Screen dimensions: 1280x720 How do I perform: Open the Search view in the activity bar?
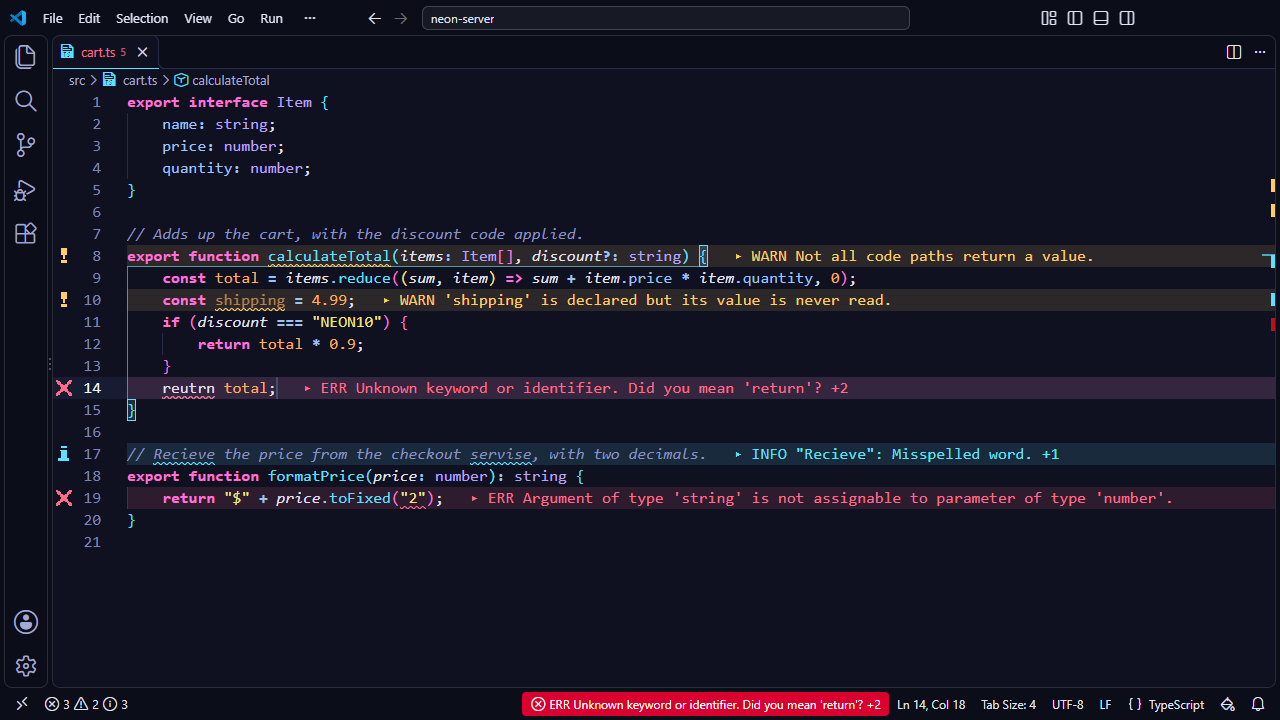coord(26,101)
